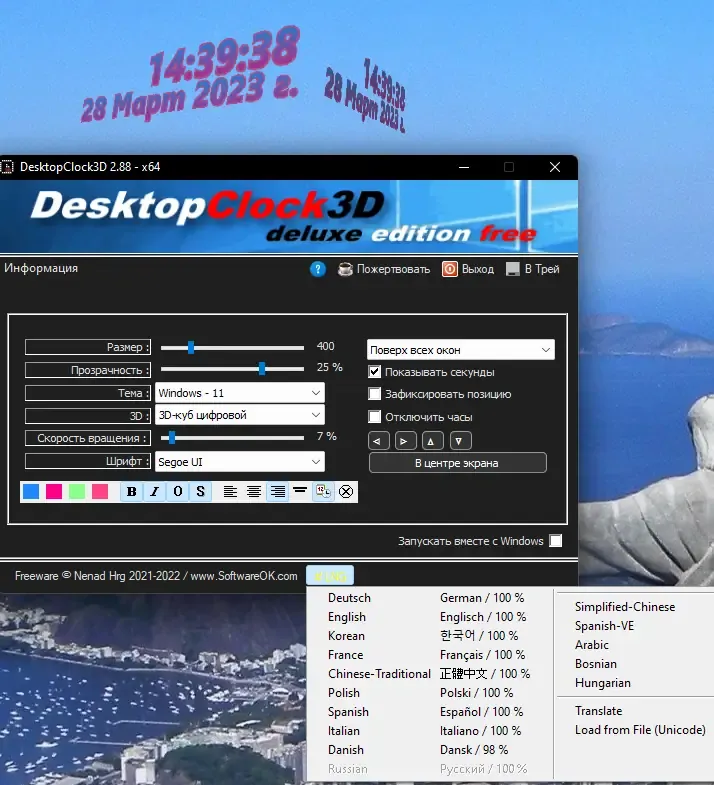Viewport: 714px width, 785px height.
Task: Click the minimize-to-tray monitor icon
Action: tap(513, 269)
